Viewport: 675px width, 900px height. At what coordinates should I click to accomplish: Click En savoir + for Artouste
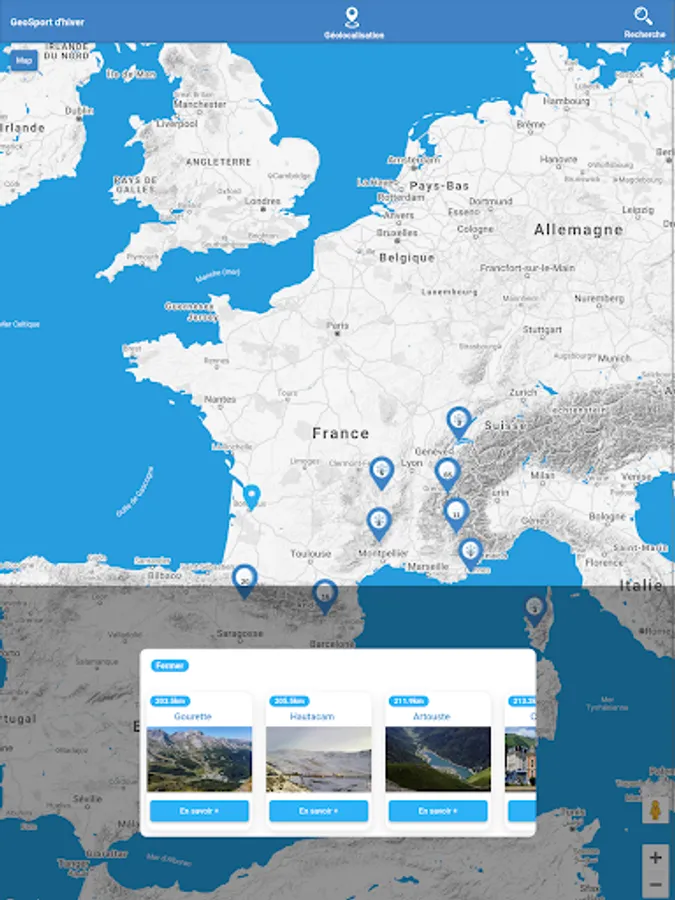point(438,811)
